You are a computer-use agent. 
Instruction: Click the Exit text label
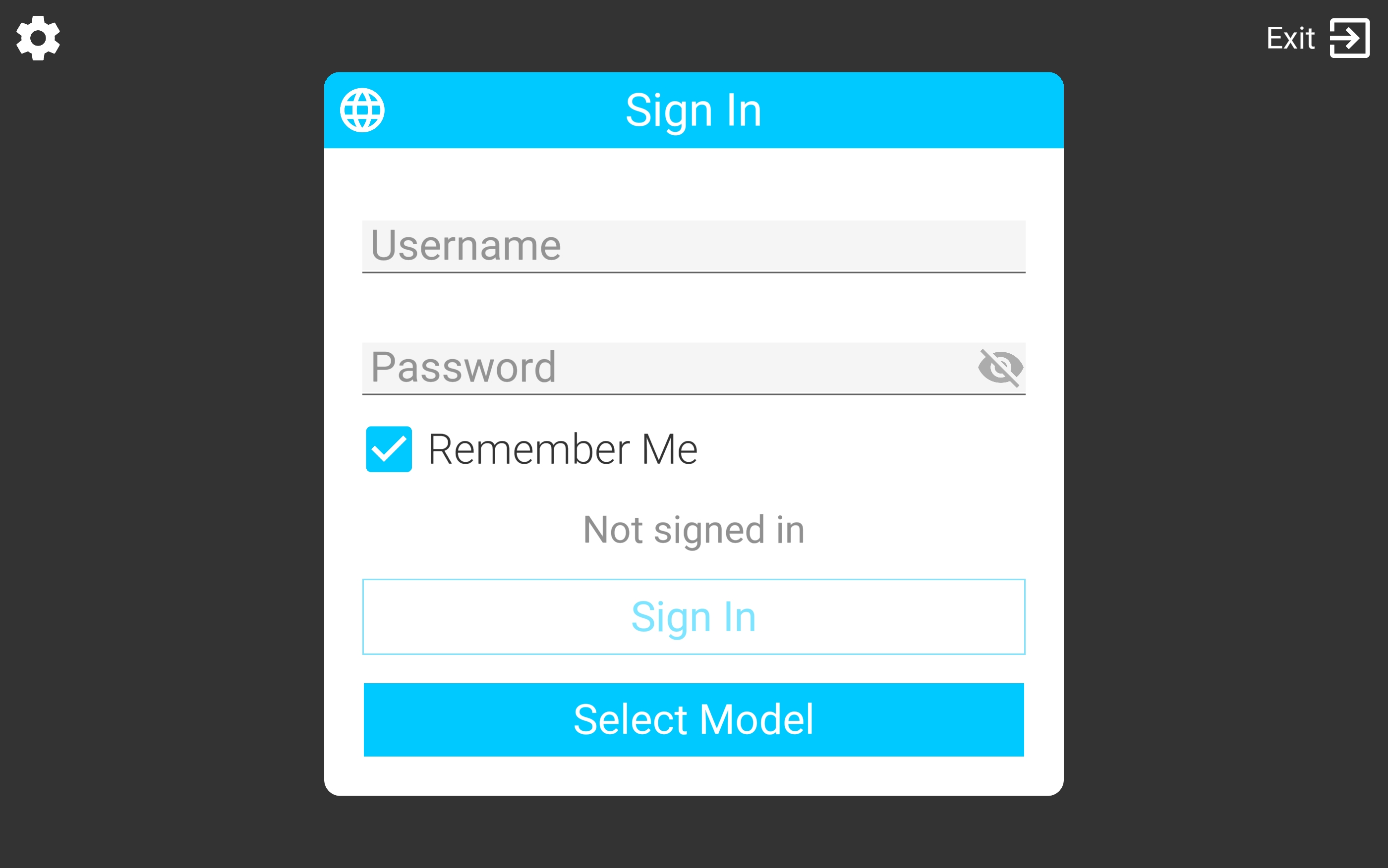[1290, 39]
